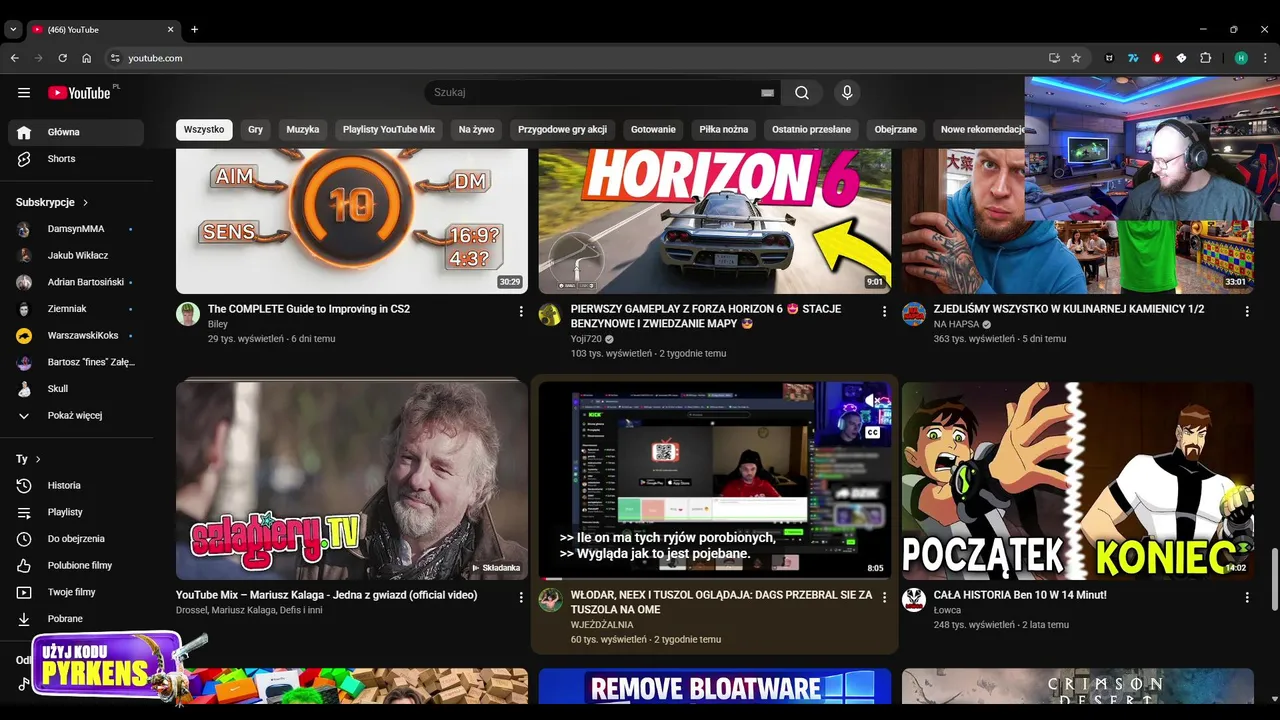1280x720 pixels.
Task: Open Mariusz Kalaga szlagiery.TV thumbnail
Action: tap(352, 480)
